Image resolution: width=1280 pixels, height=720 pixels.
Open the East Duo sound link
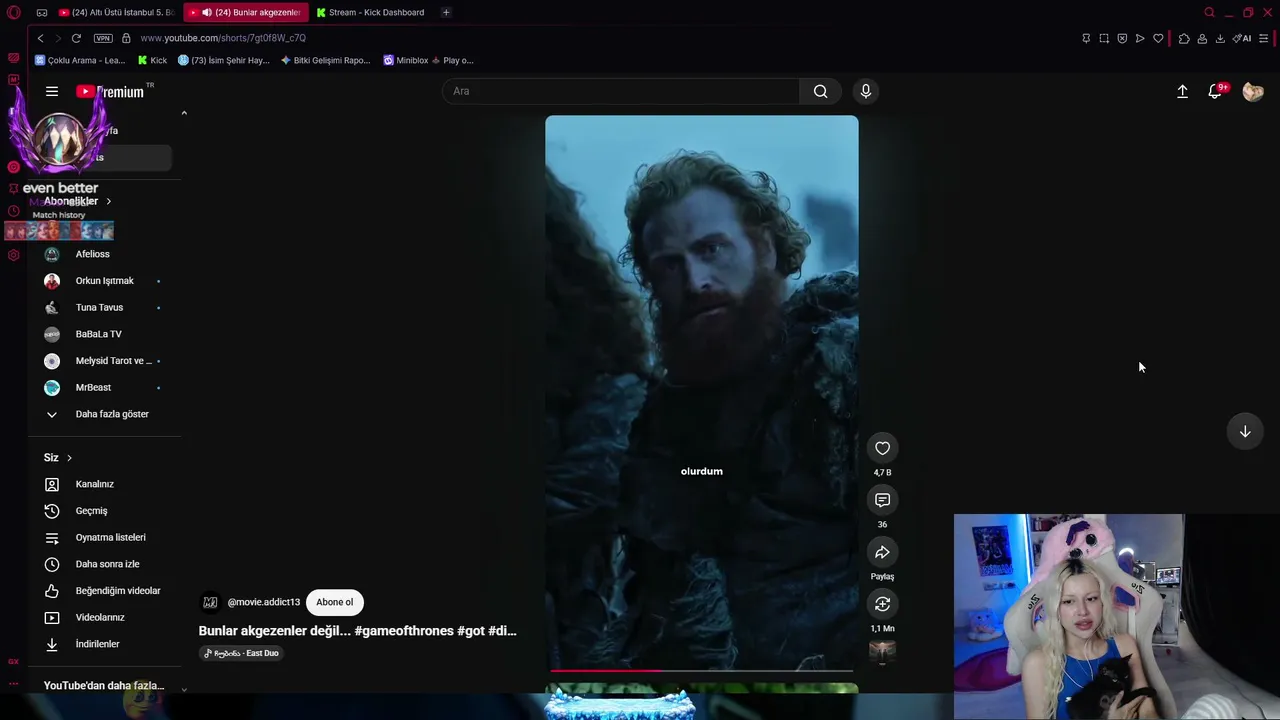(x=242, y=653)
